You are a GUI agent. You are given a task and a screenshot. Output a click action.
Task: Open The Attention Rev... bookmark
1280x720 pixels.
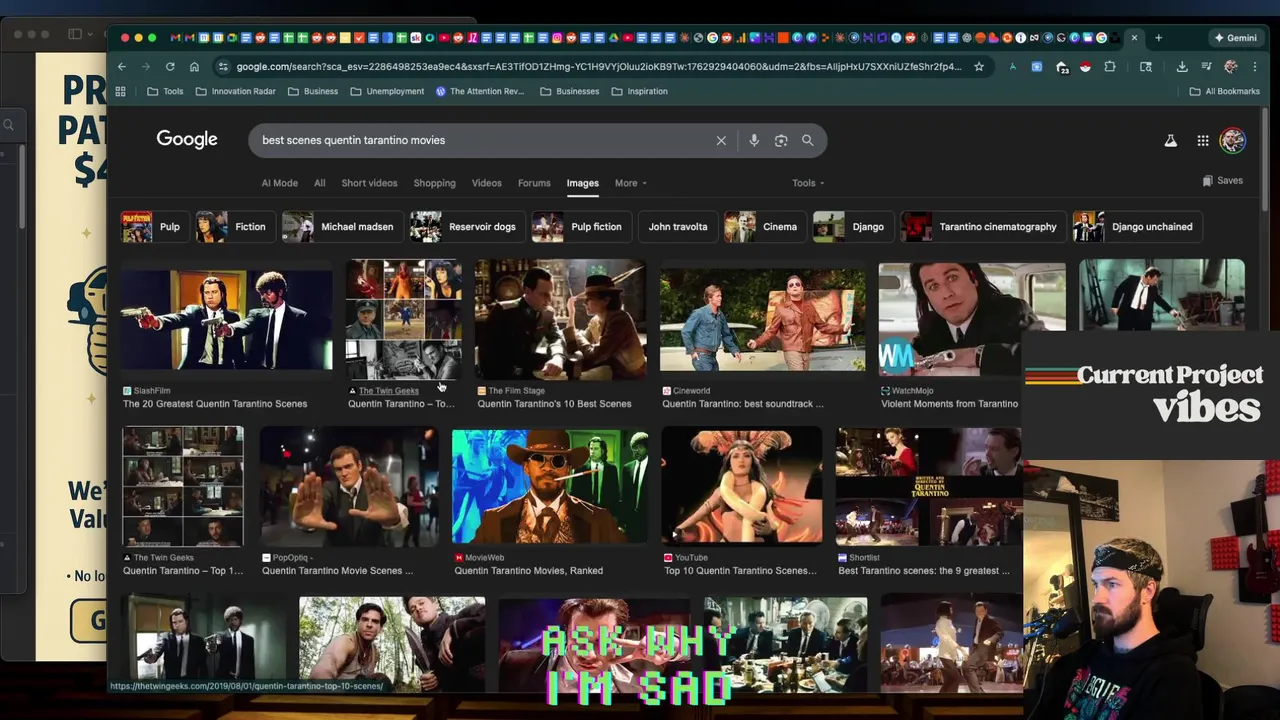tap(480, 91)
